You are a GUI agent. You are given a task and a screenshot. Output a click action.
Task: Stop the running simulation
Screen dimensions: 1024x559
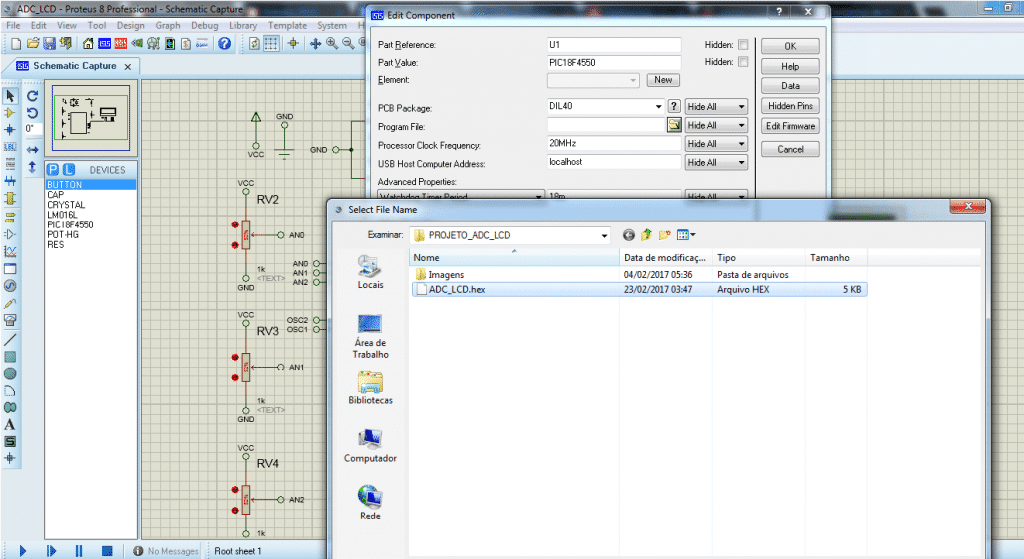(x=106, y=550)
